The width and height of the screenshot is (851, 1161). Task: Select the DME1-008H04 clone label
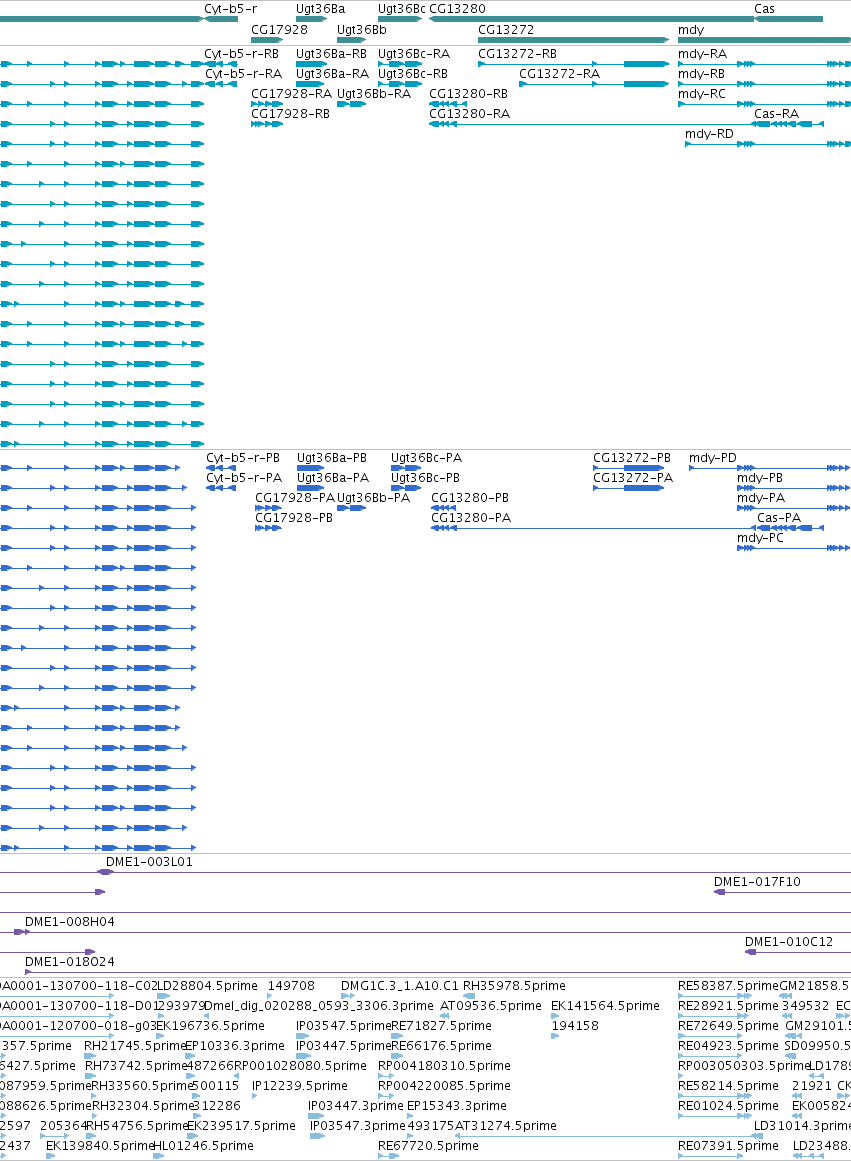click(70, 923)
